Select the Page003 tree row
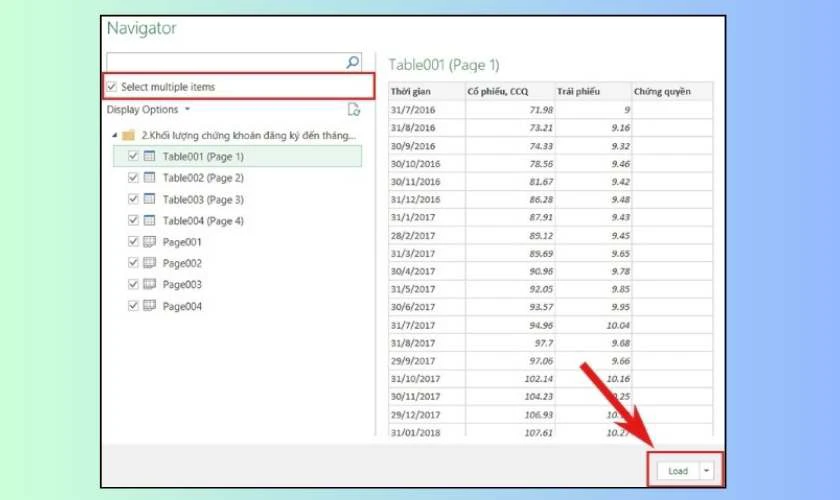Image resolution: width=840 pixels, height=500 pixels. coord(237,285)
